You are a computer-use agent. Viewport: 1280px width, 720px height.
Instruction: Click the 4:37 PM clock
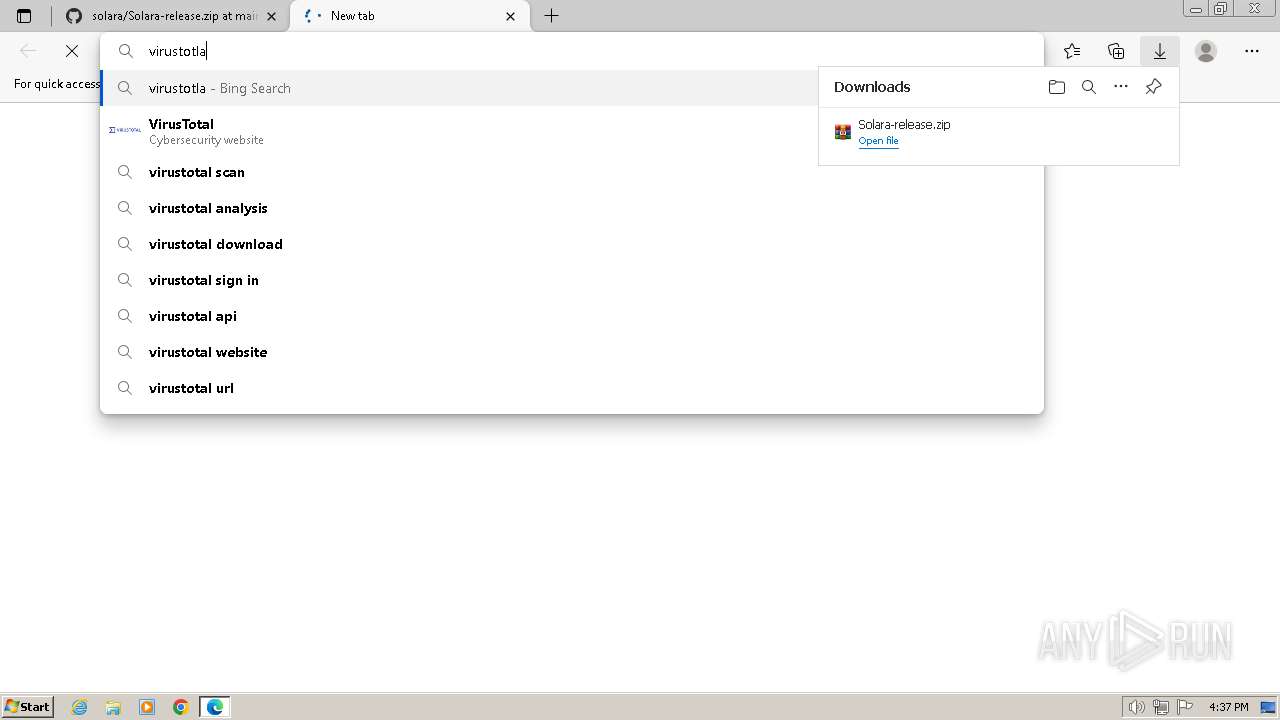(x=1228, y=707)
